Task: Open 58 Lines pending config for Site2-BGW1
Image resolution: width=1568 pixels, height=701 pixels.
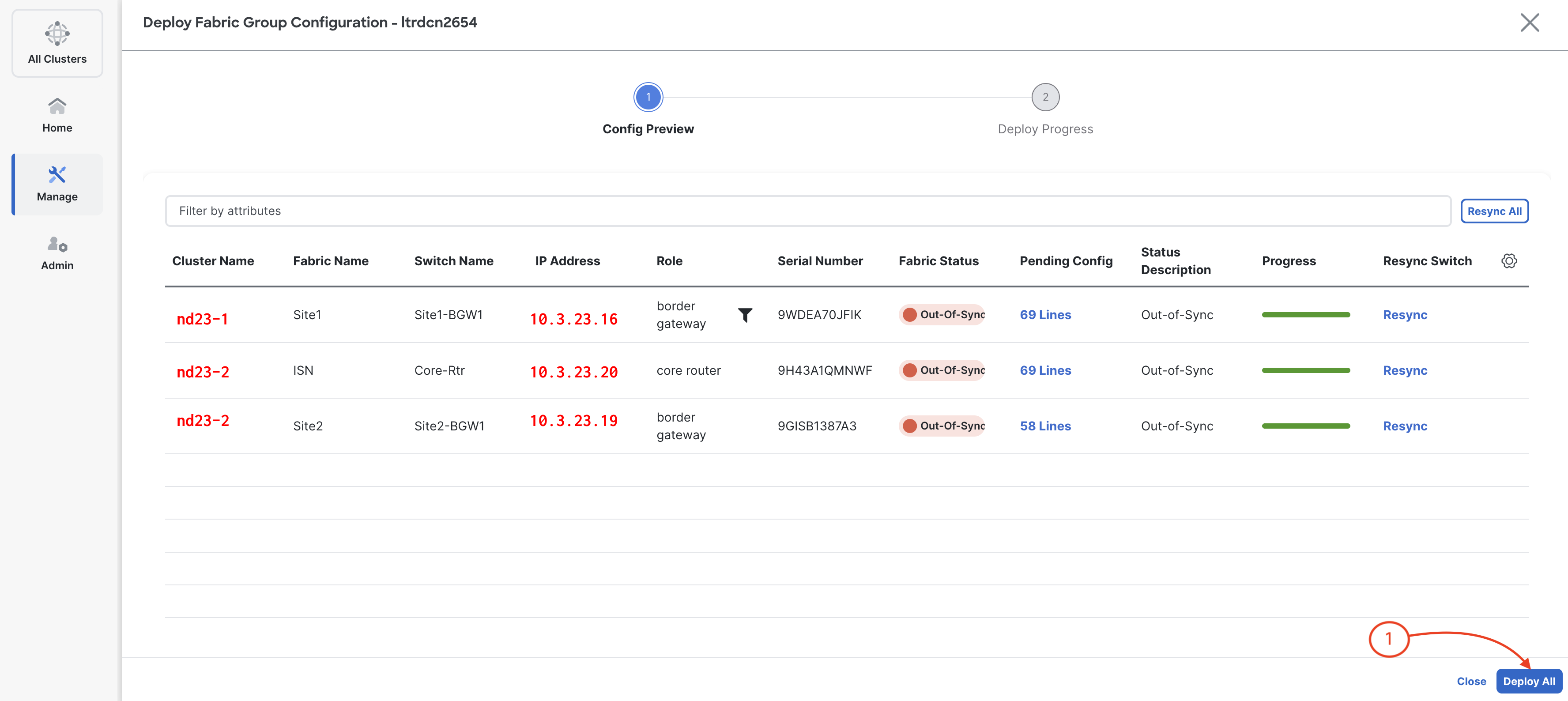Action: point(1045,426)
